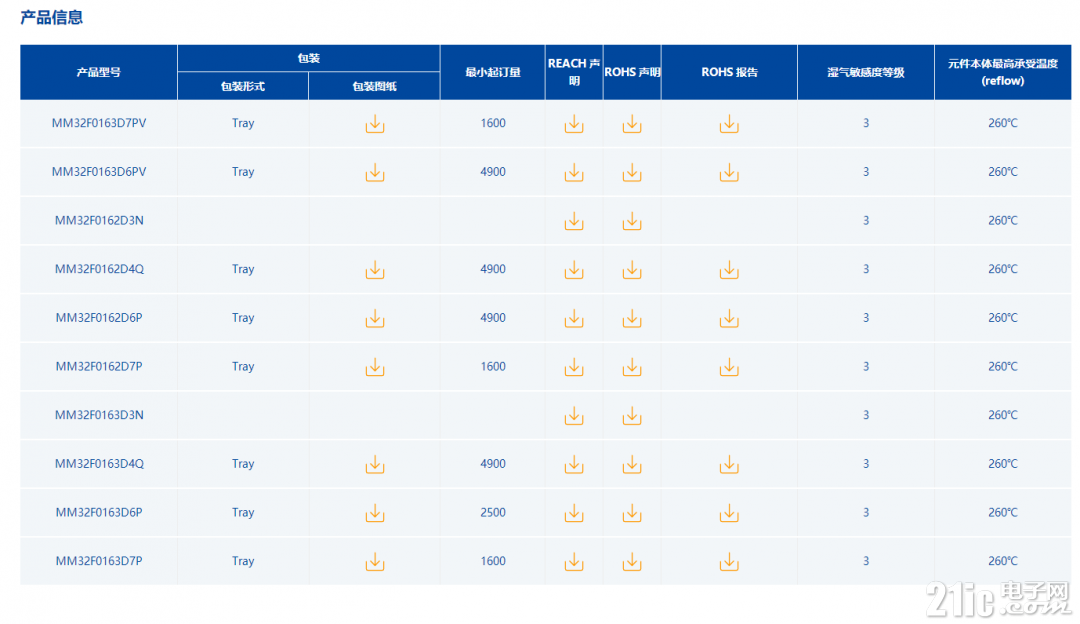
Task: Download REACH statement for MM32F0162D3N
Action: (574, 222)
